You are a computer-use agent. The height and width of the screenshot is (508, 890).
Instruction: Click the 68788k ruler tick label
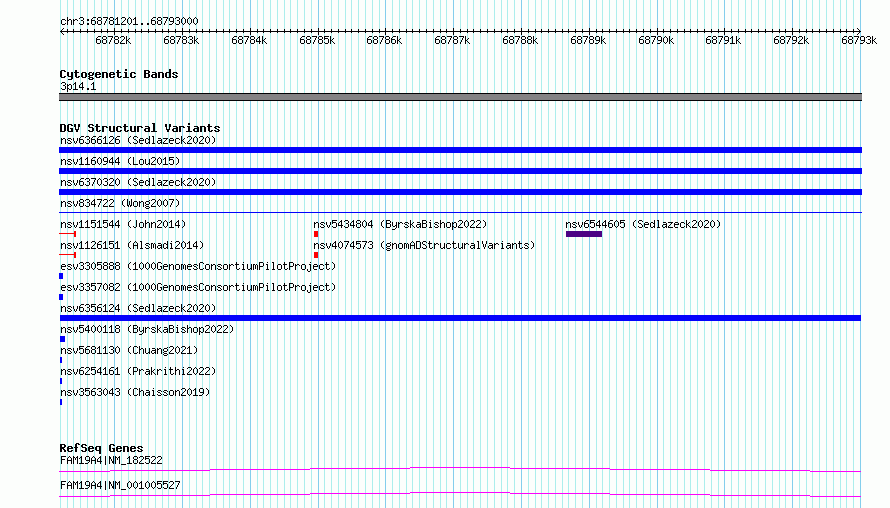pos(520,40)
